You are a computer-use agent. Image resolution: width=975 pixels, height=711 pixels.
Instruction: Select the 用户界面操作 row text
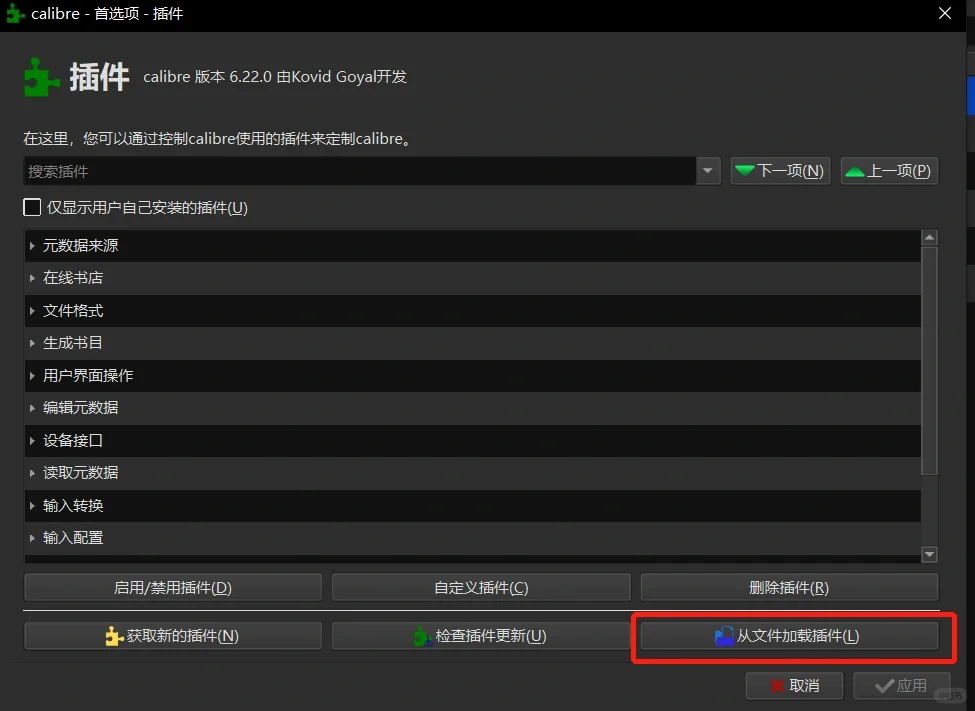pyautogui.click(x=88, y=376)
